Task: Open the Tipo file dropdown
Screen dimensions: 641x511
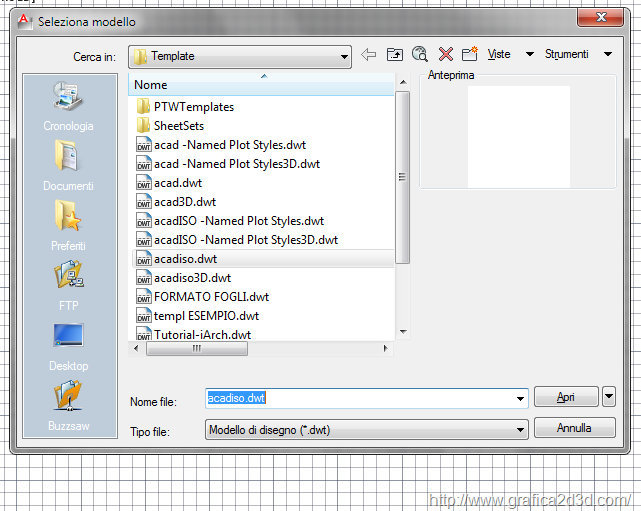Action: coord(520,430)
